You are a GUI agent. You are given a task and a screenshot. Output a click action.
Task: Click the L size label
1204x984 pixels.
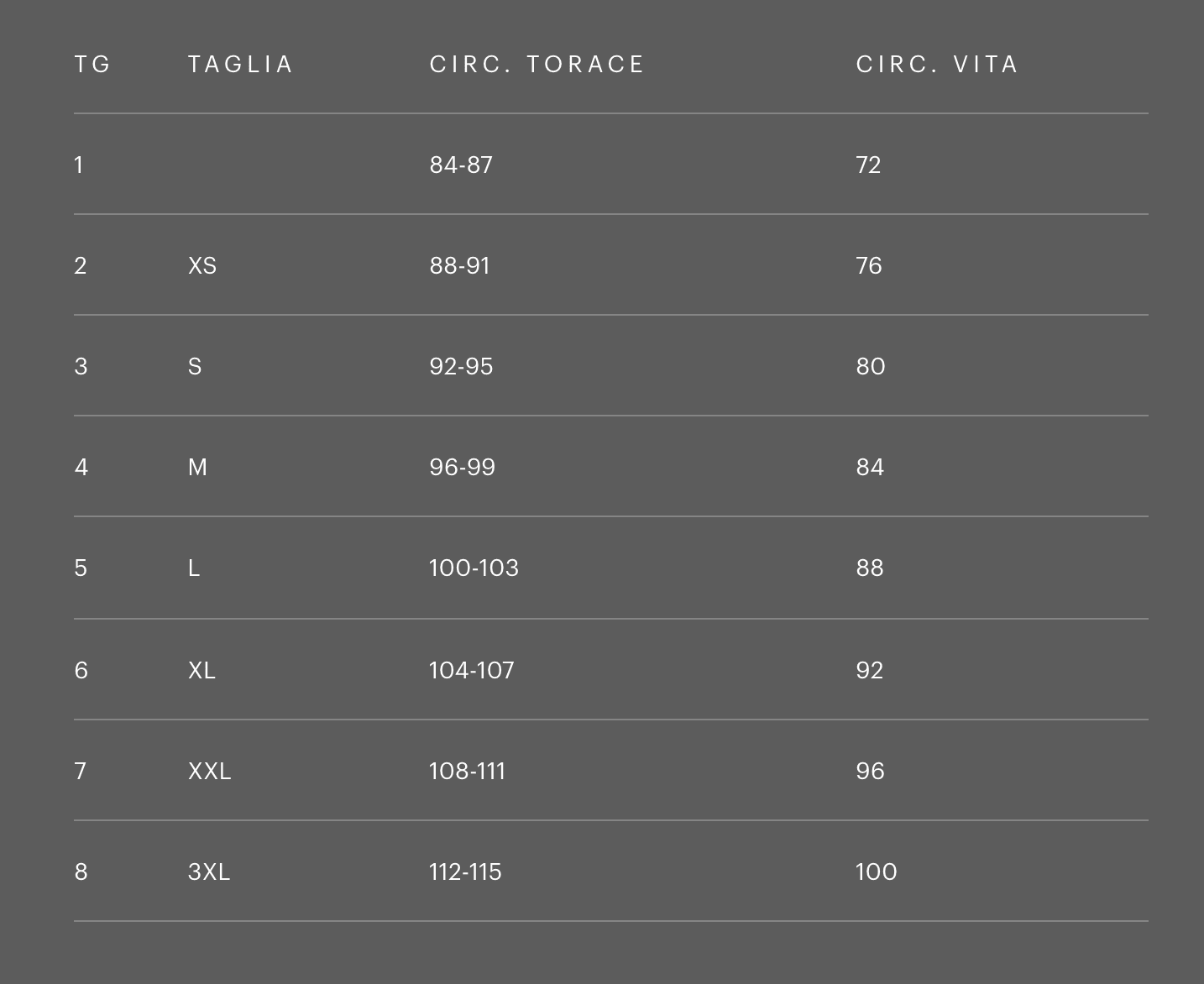coord(194,568)
